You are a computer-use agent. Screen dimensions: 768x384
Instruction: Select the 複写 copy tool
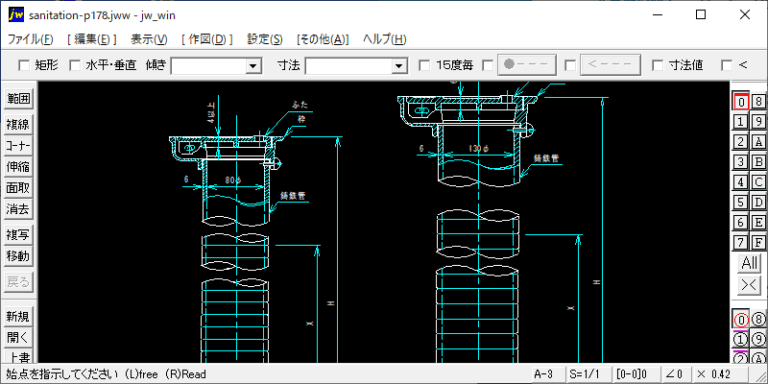pos(18,235)
